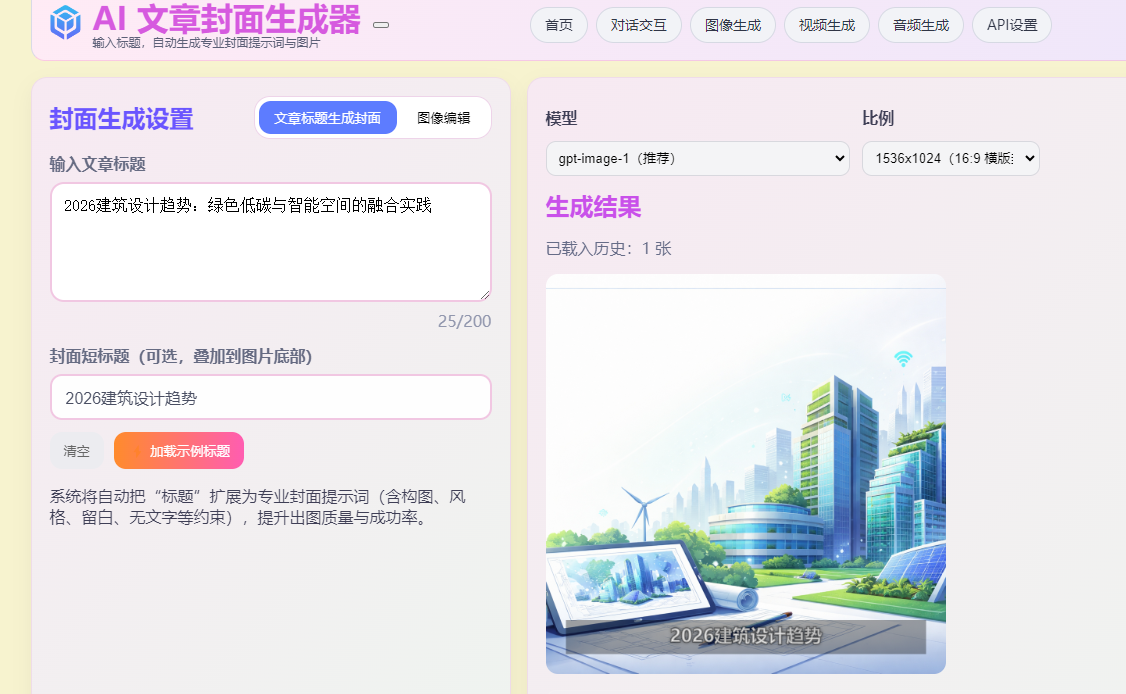Go to 首页 navigation tab

[559, 25]
